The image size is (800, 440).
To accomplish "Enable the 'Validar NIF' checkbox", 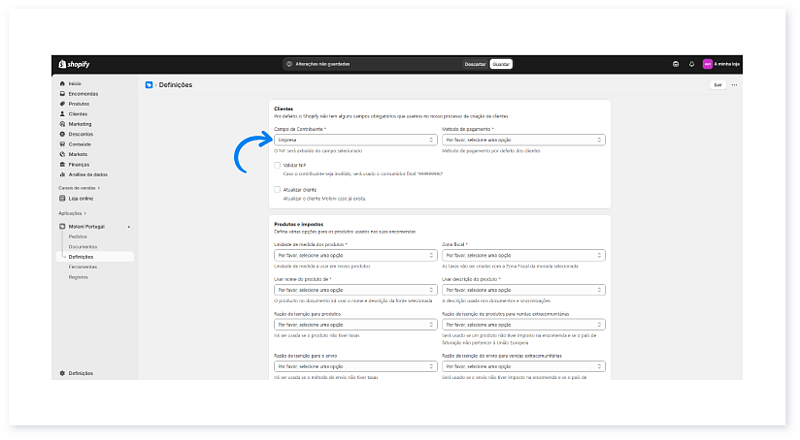I will [x=277, y=166].
